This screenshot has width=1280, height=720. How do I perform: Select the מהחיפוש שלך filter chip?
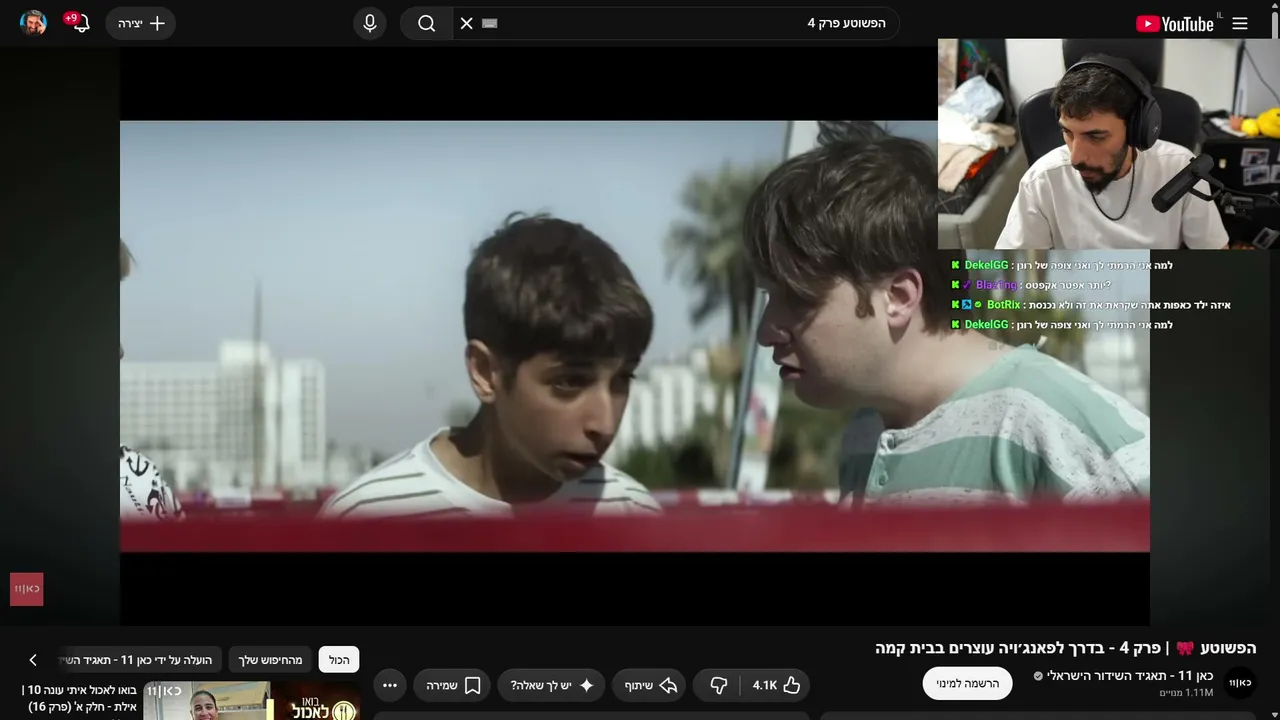click(270, 660)
